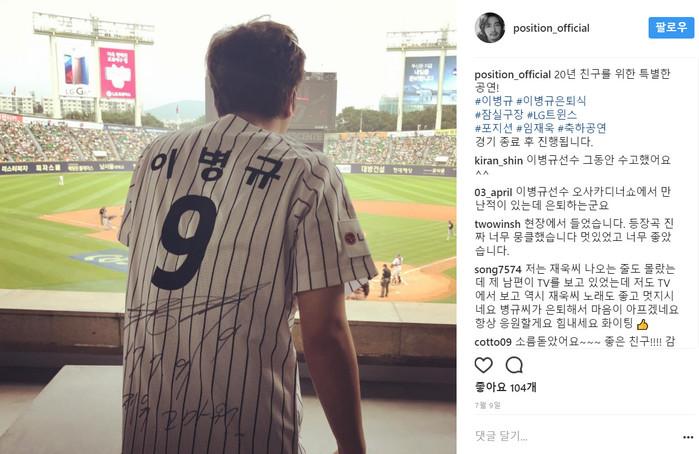Click the 좋아요 104개 likes count
Viewport: 699px width, 454px height.
506,388
